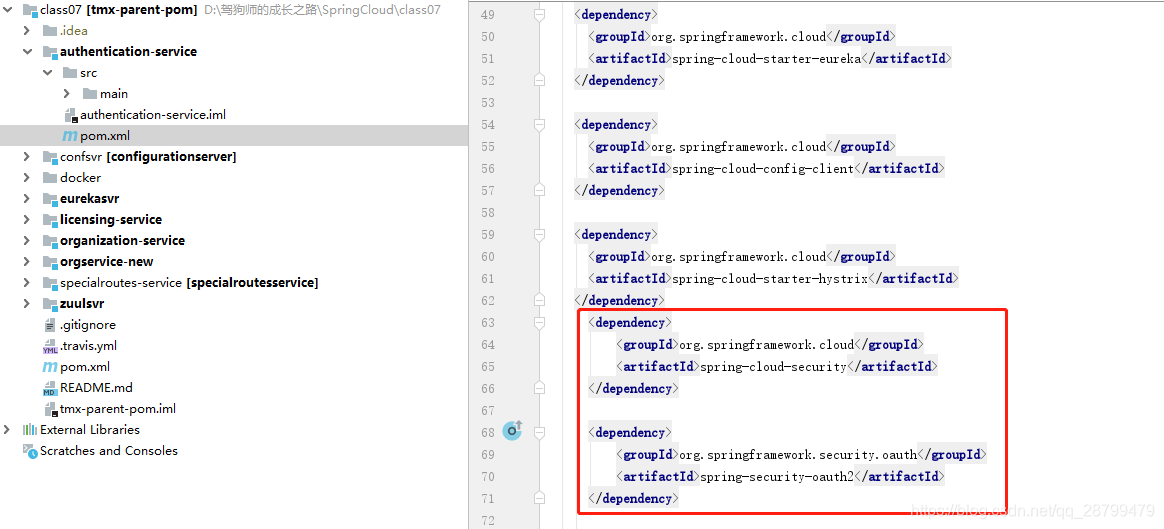Click the class07 project module icon
This screenshot has width=1164, height=529.
30,10
